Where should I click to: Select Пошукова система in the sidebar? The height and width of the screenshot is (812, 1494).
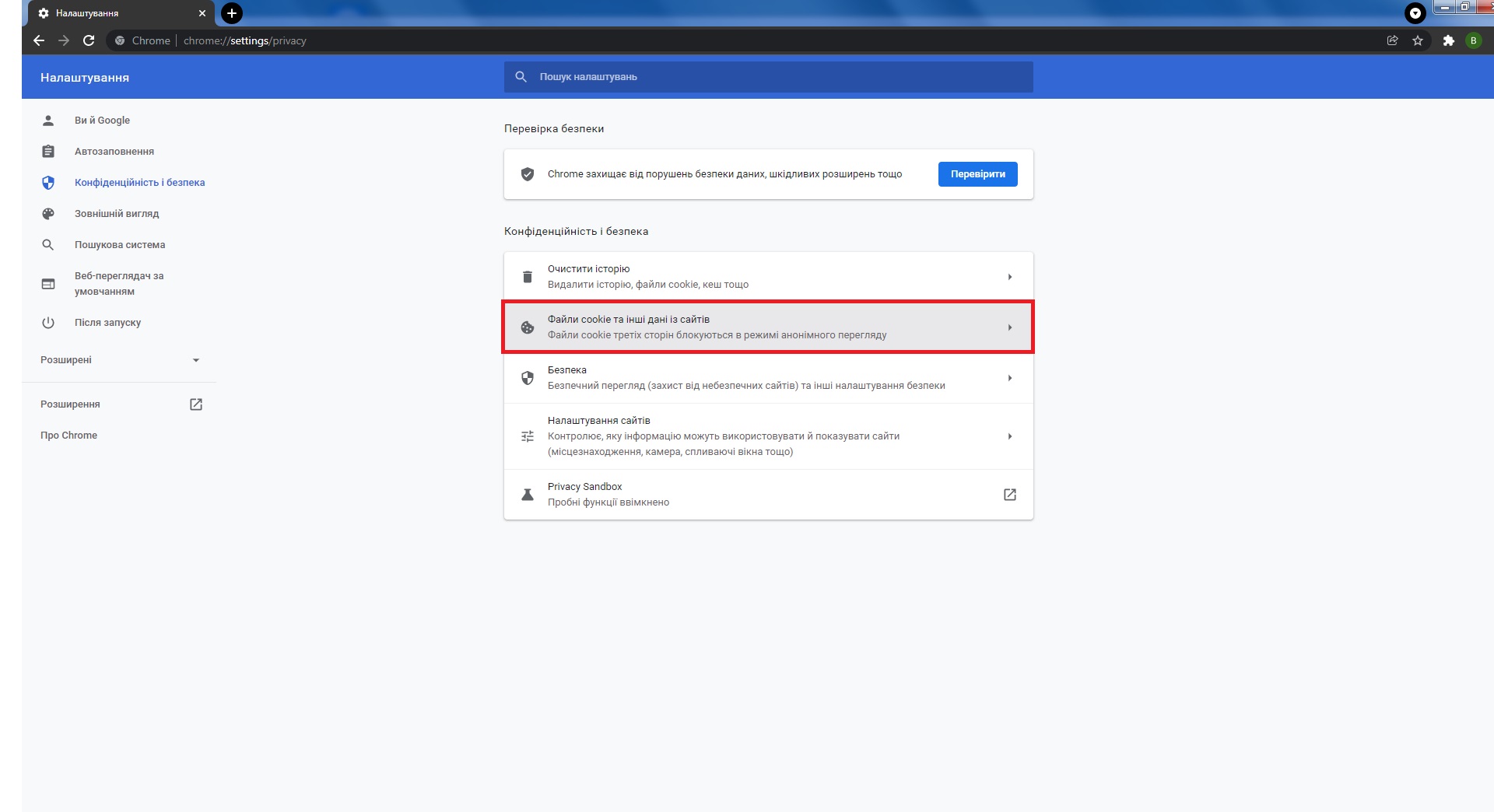click(119, 245)
